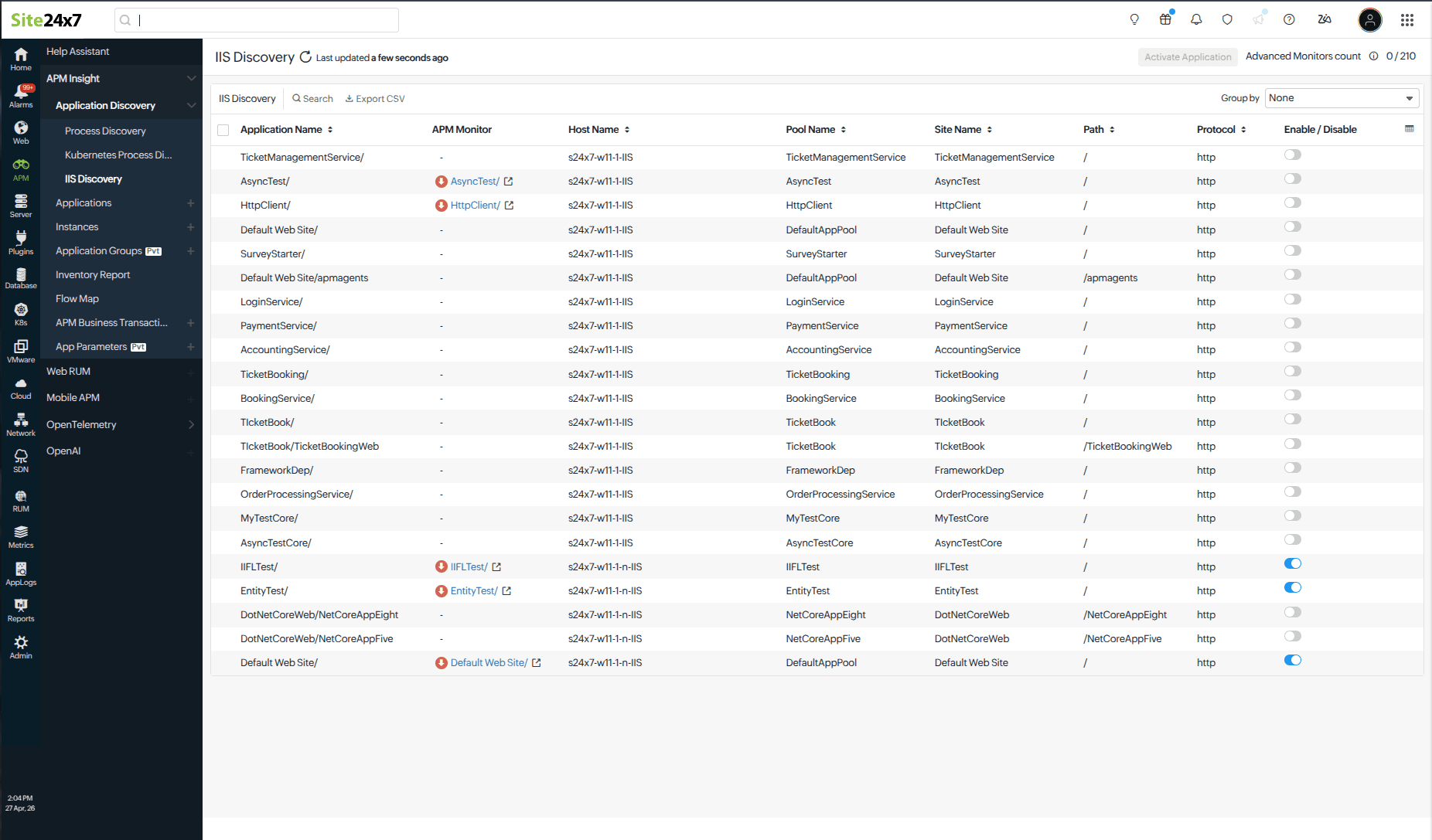Enable the toggle for AsyncTest/ row
This screenshot has width=1432, height=840.
pyautogui.click(x=1293, y=179)
